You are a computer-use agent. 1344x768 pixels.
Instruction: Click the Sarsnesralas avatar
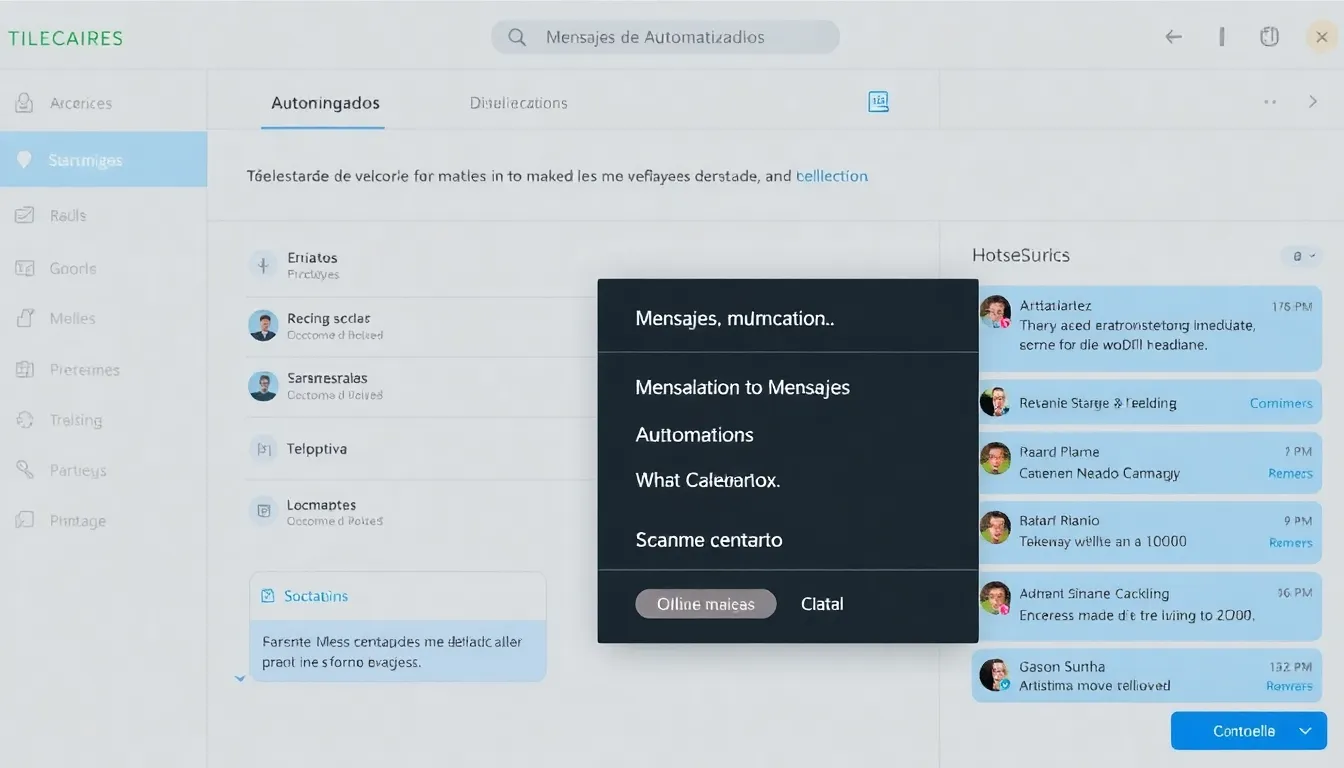(x=263, y=386)
